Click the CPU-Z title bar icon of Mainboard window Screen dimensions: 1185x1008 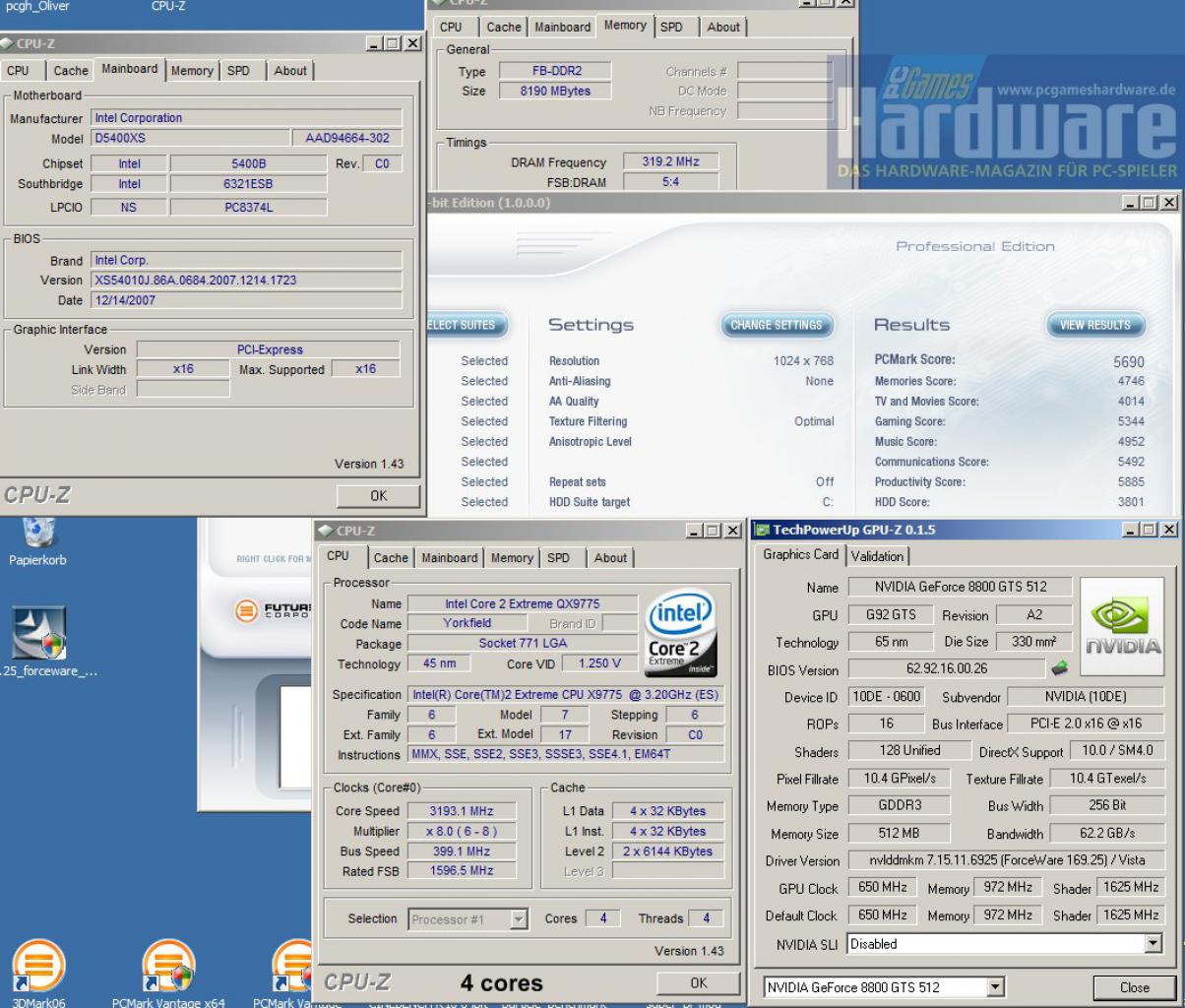pyautogui.click(x=7, y=44)
